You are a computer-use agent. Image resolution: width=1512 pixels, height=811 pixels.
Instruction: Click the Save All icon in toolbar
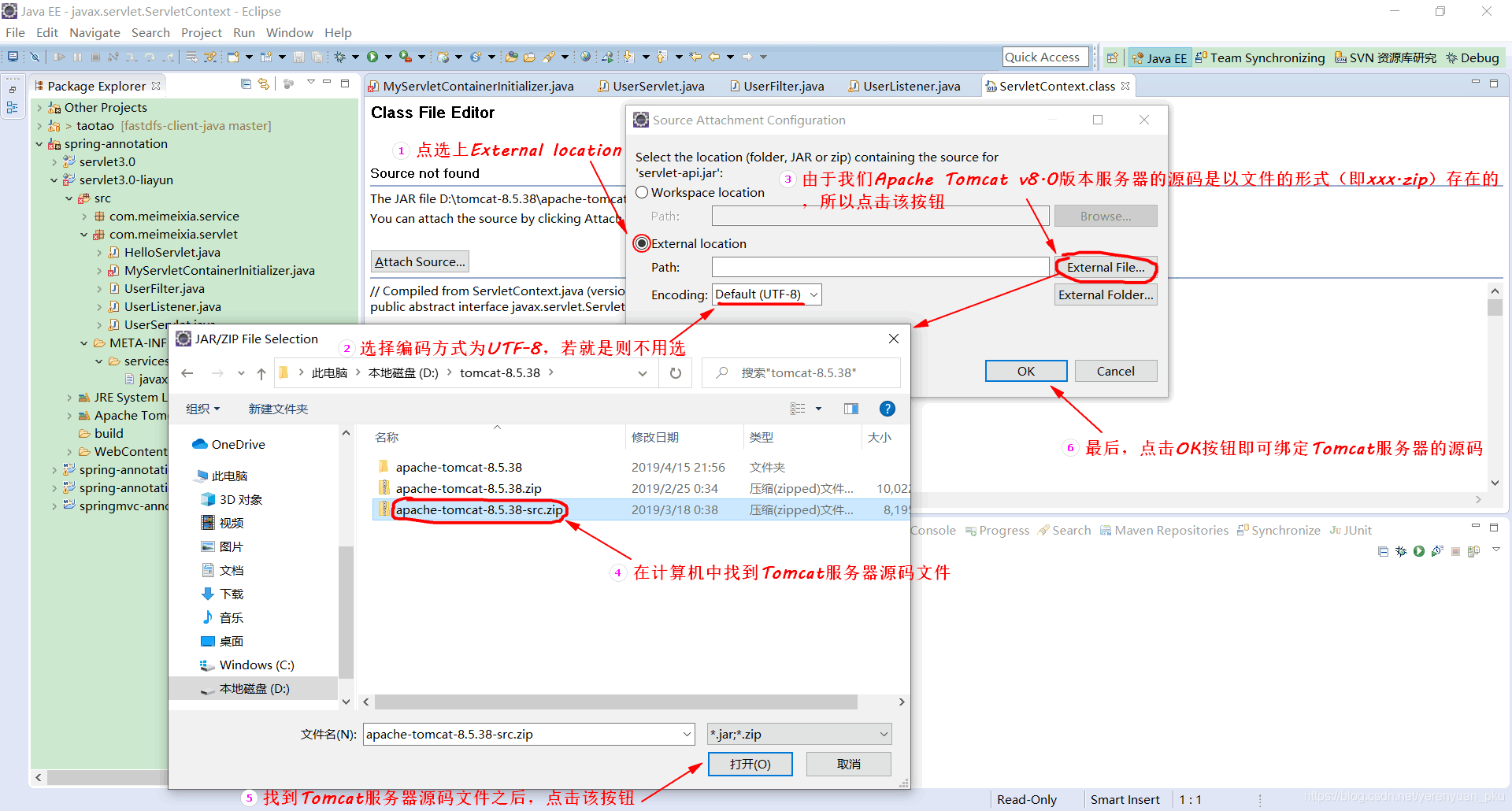[x=317, y=57]
